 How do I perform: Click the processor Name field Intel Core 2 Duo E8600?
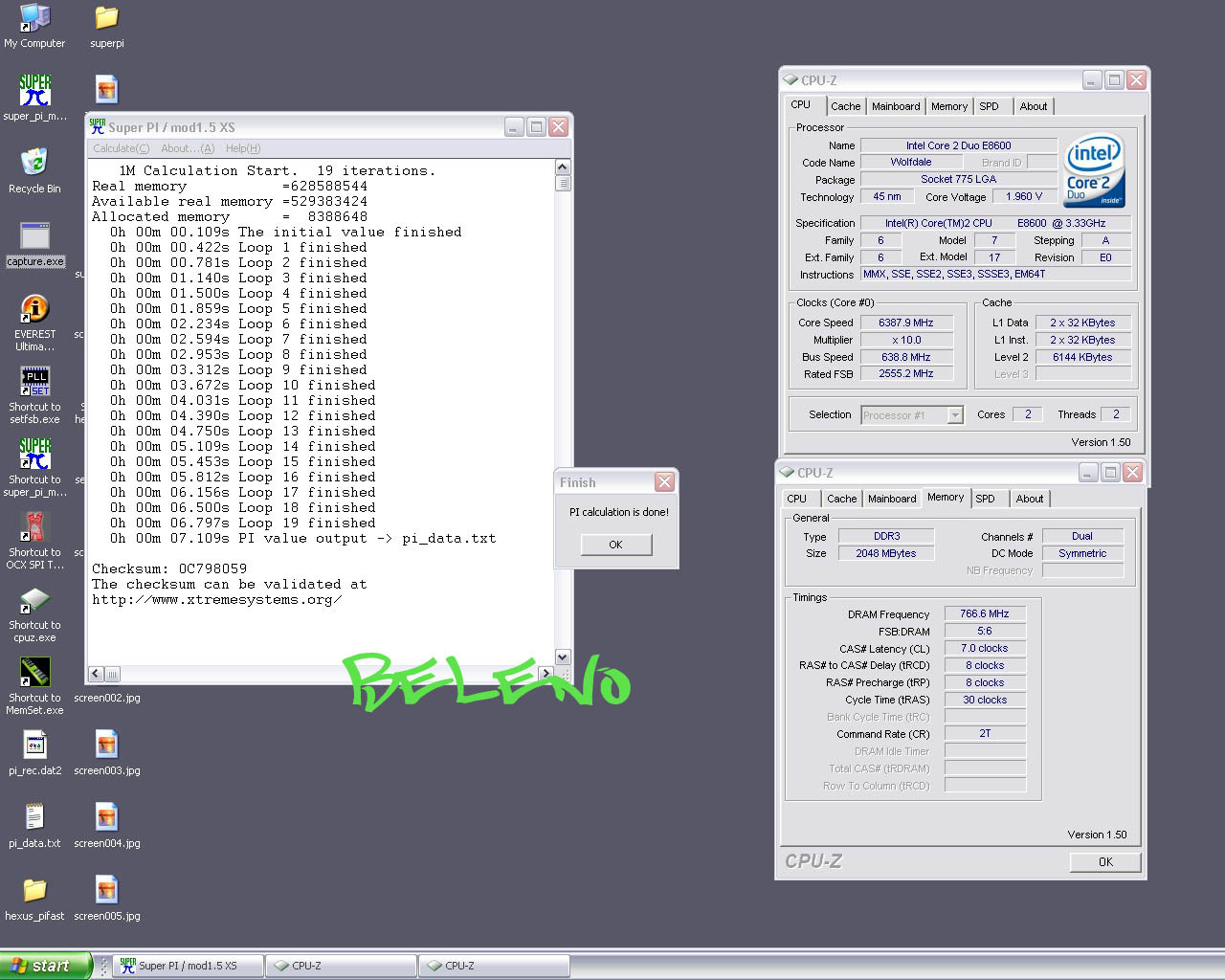coord(958,145)
